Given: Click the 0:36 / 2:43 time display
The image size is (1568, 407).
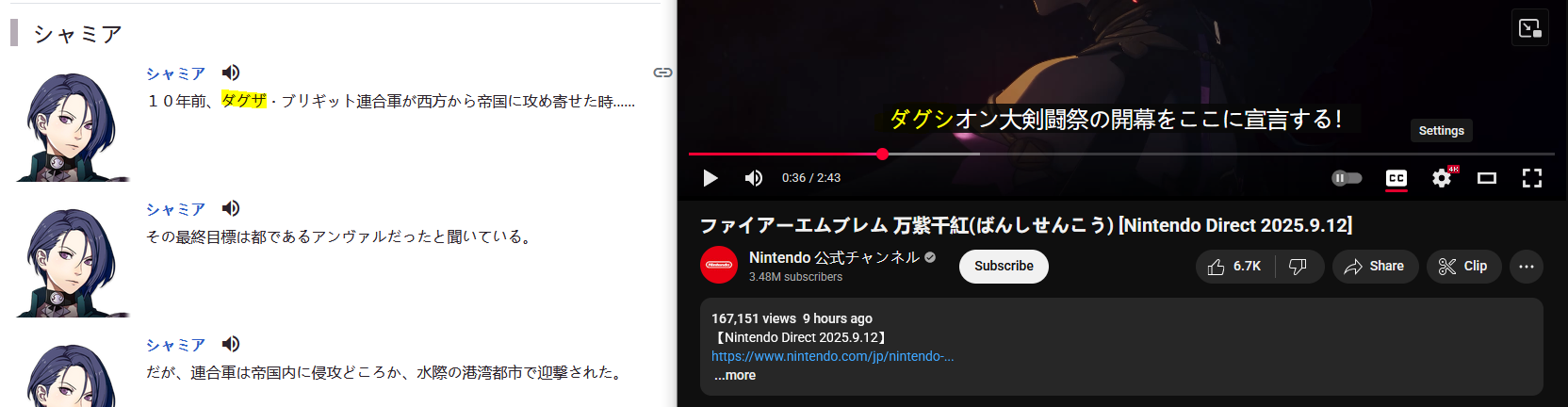Looking at the screenshot, I should tap(811, 178).
